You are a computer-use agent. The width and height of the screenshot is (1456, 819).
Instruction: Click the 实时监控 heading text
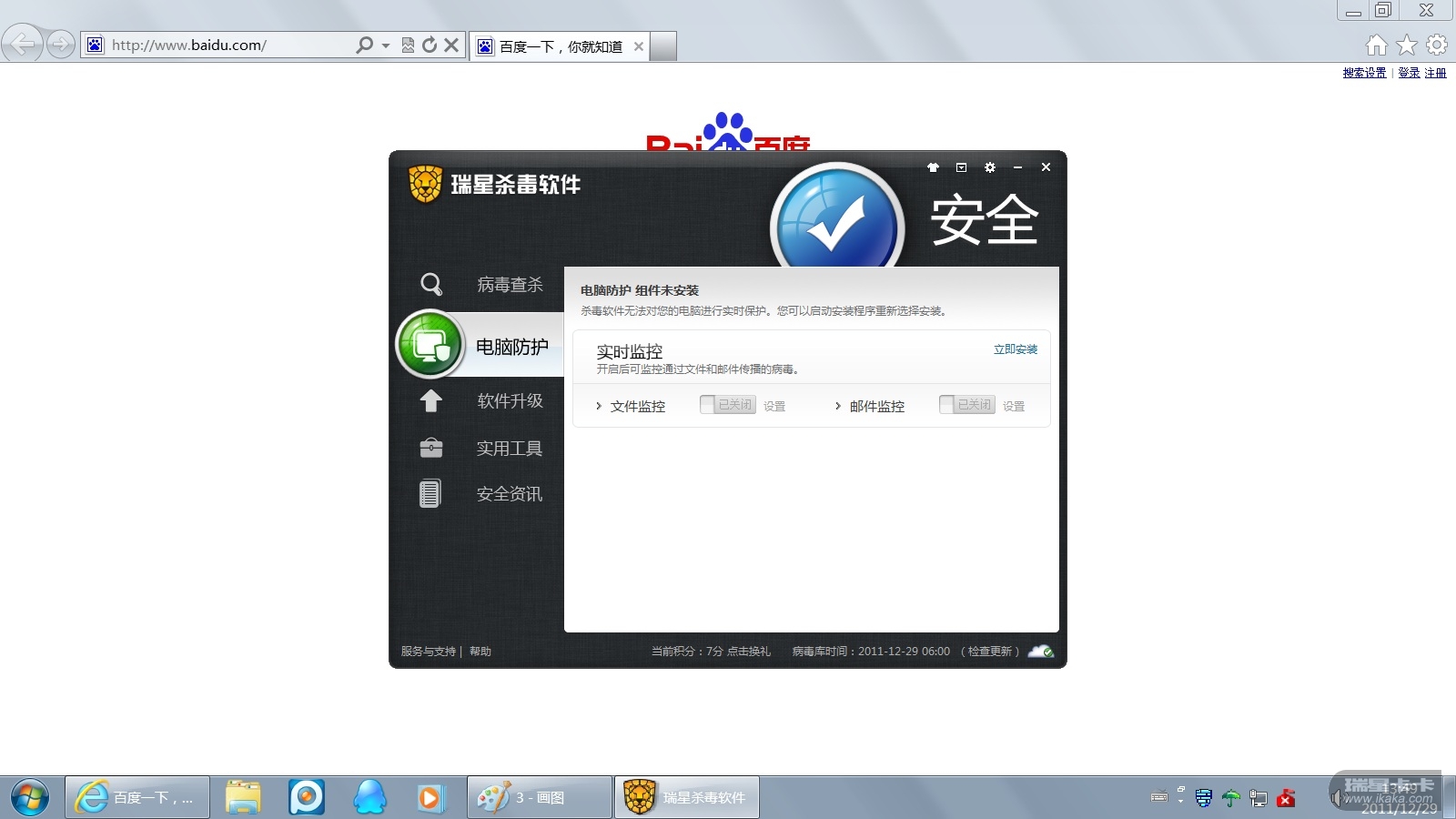(630, 352)
